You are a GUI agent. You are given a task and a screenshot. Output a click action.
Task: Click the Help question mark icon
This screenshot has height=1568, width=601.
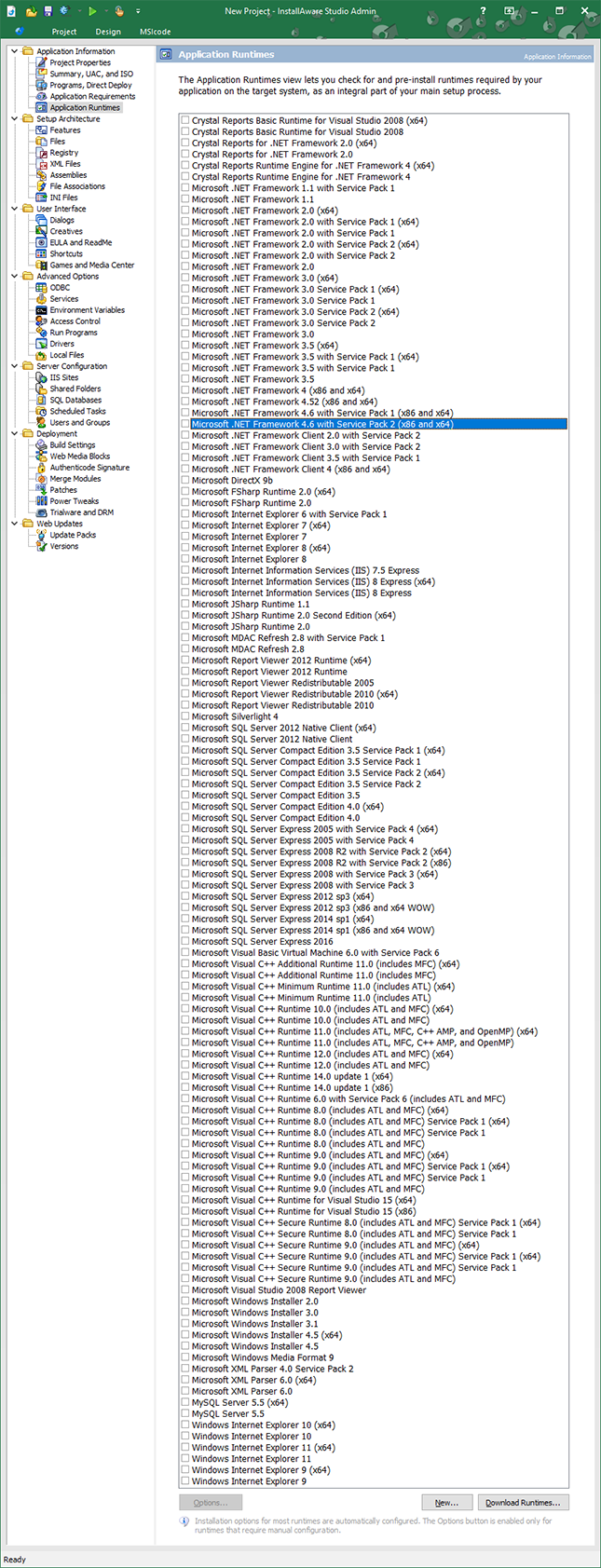[483, 11]
